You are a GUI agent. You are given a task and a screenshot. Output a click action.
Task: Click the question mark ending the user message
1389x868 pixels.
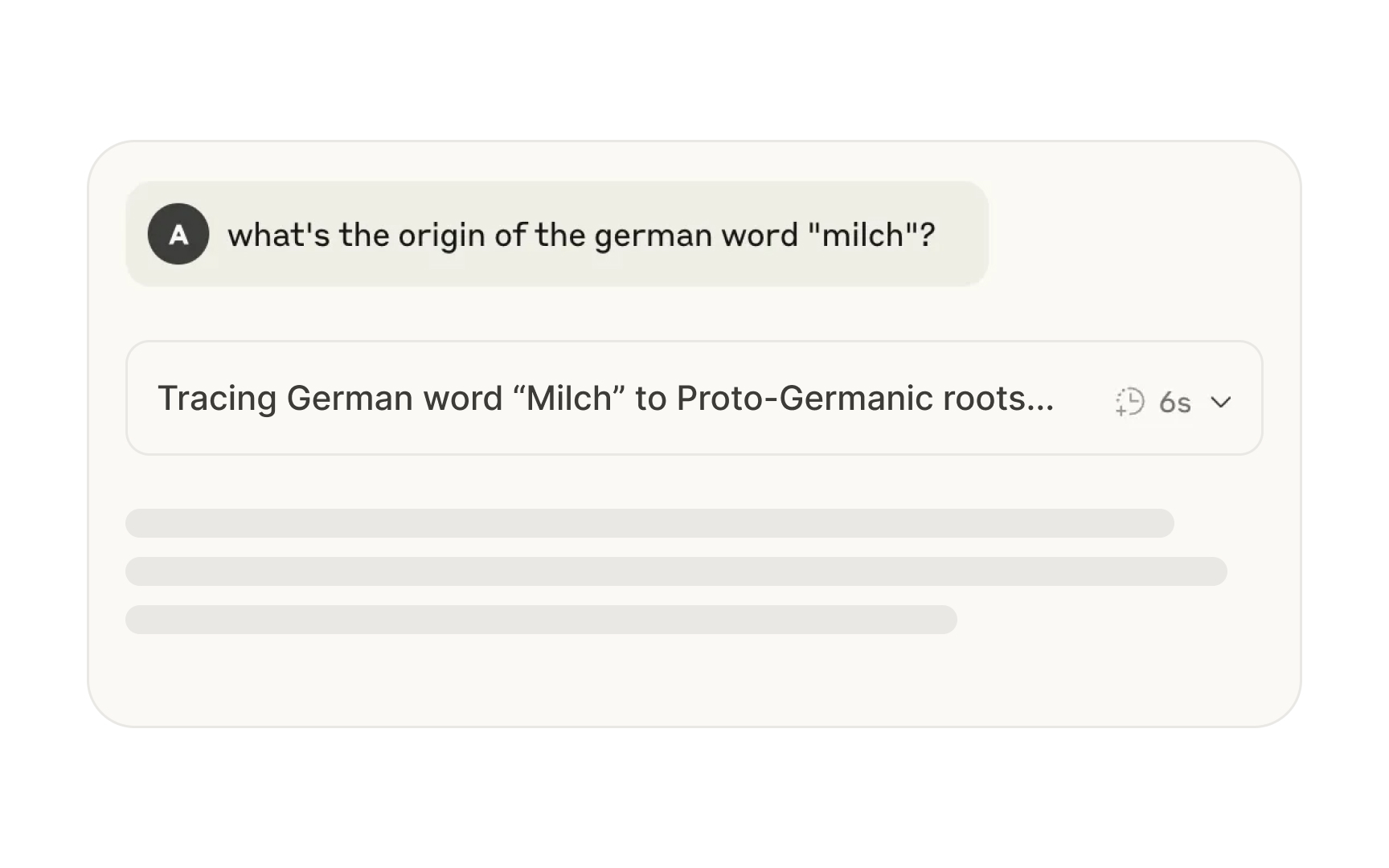928,235
